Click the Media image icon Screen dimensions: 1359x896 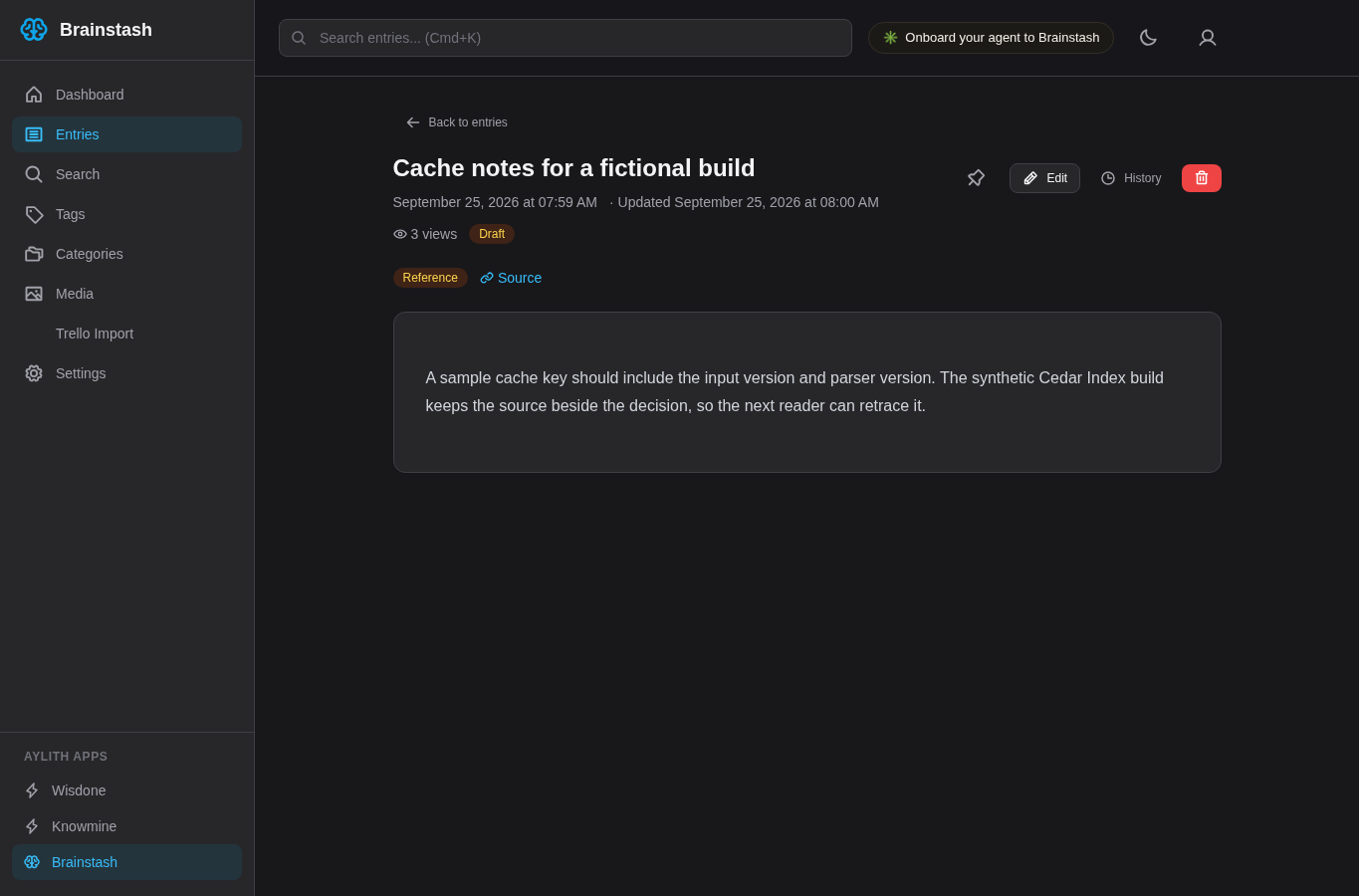(34, 294)
